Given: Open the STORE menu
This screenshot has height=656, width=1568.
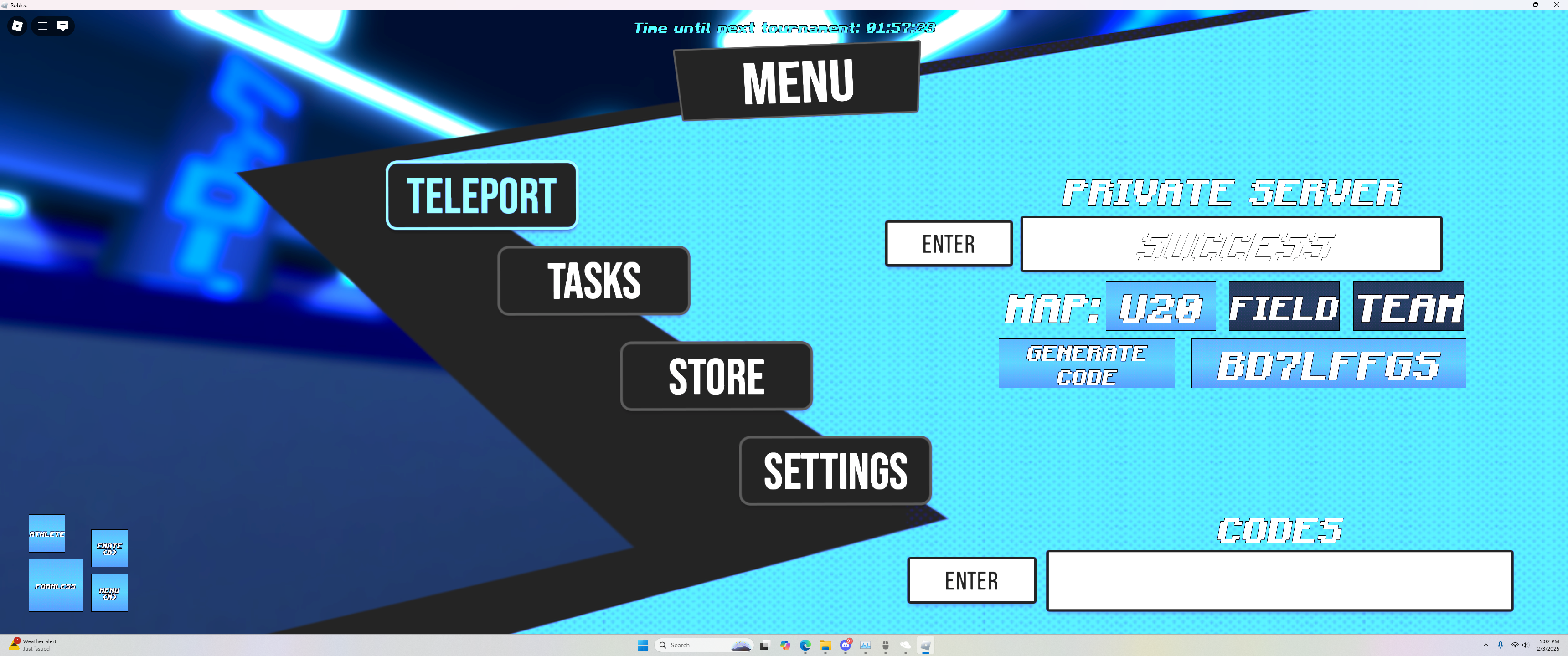Looking at the screenshot, I should 717,376.
